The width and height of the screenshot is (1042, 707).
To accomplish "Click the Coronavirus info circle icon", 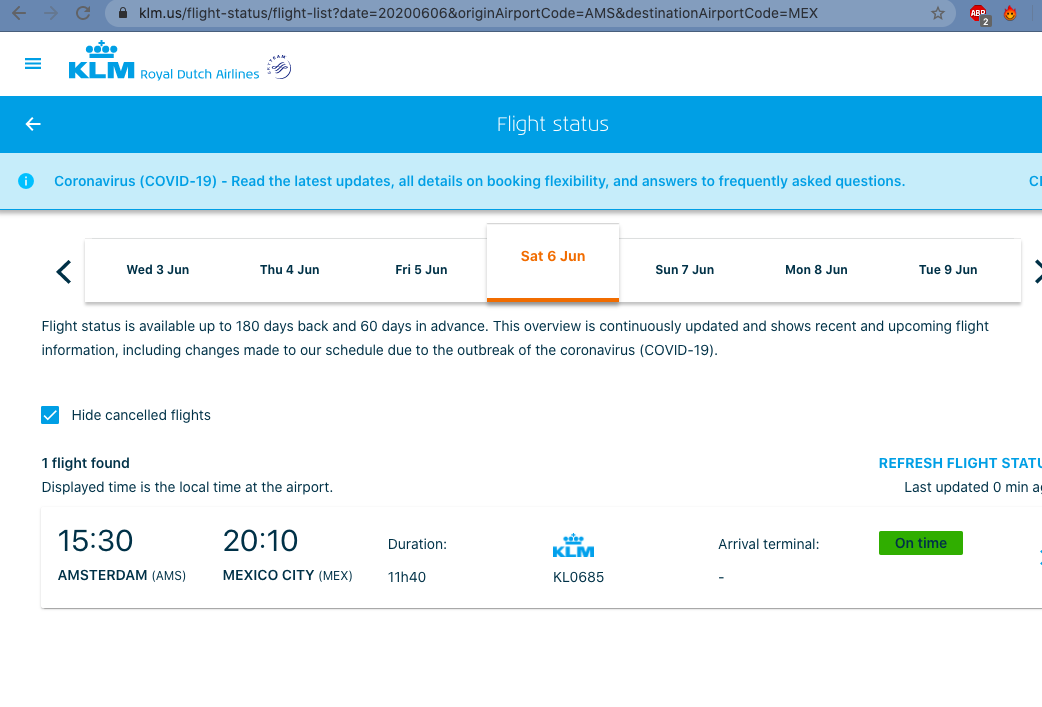I will [x=26, y=181].
